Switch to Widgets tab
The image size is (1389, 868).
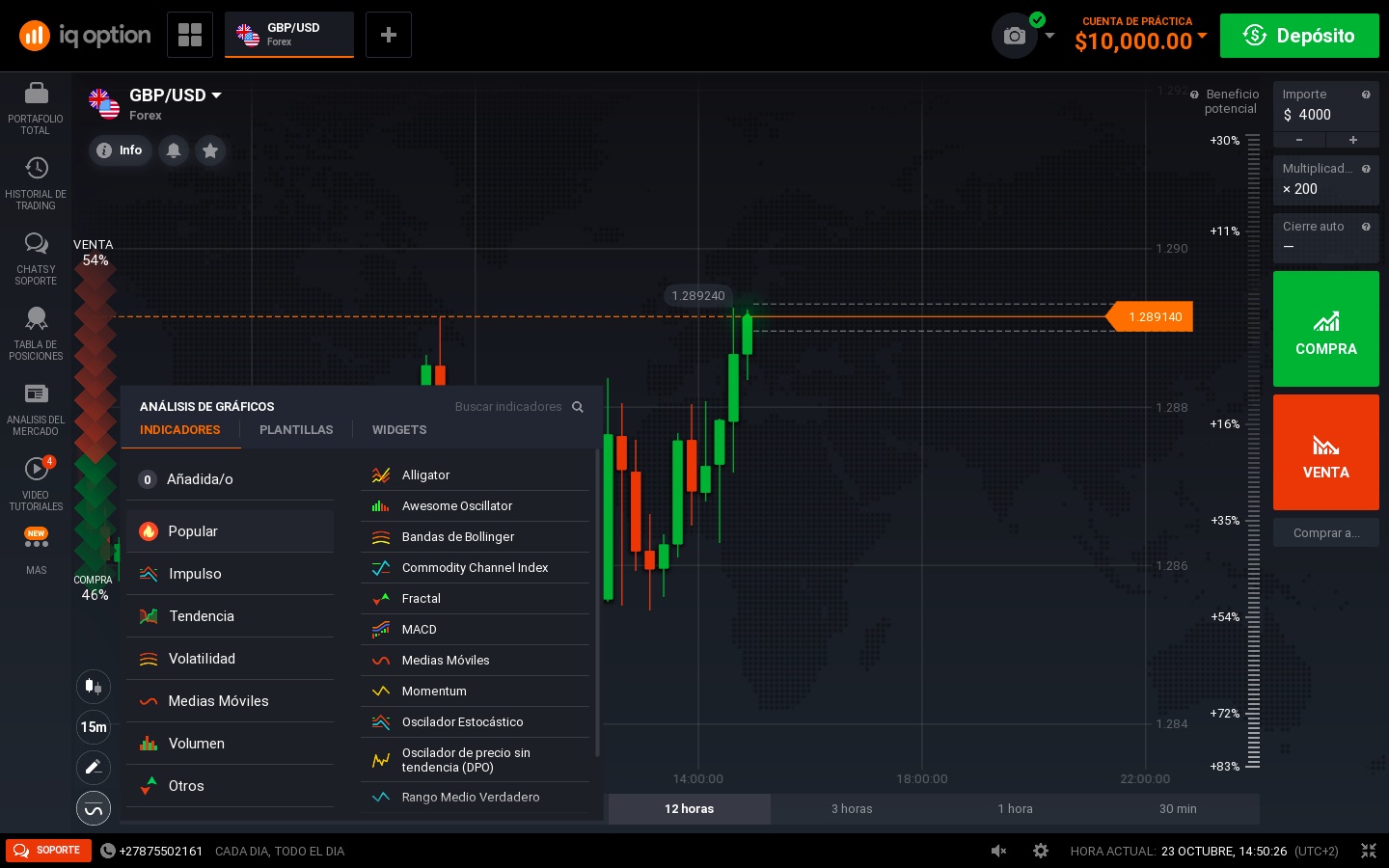tap(399, 430)
